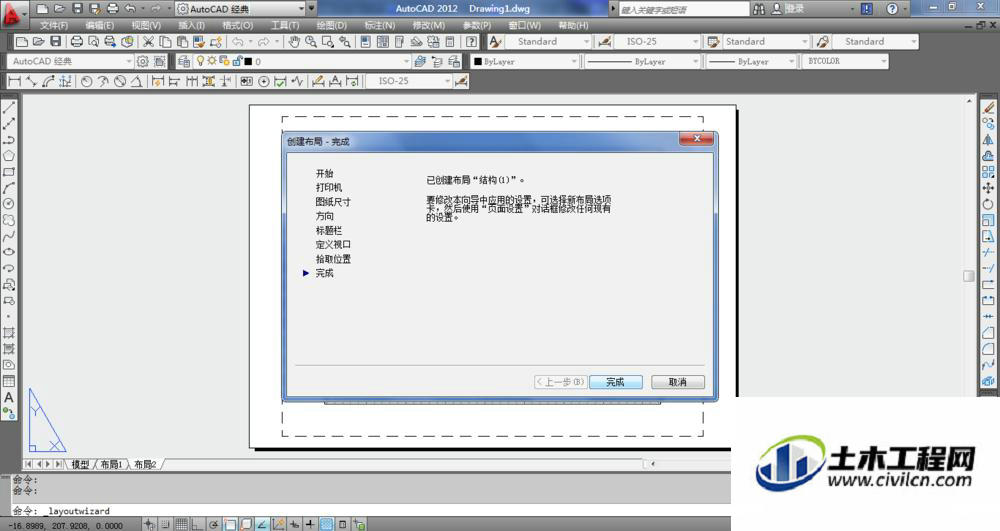Click the Save icon in quick access toolbar

(x=77, y=9)
